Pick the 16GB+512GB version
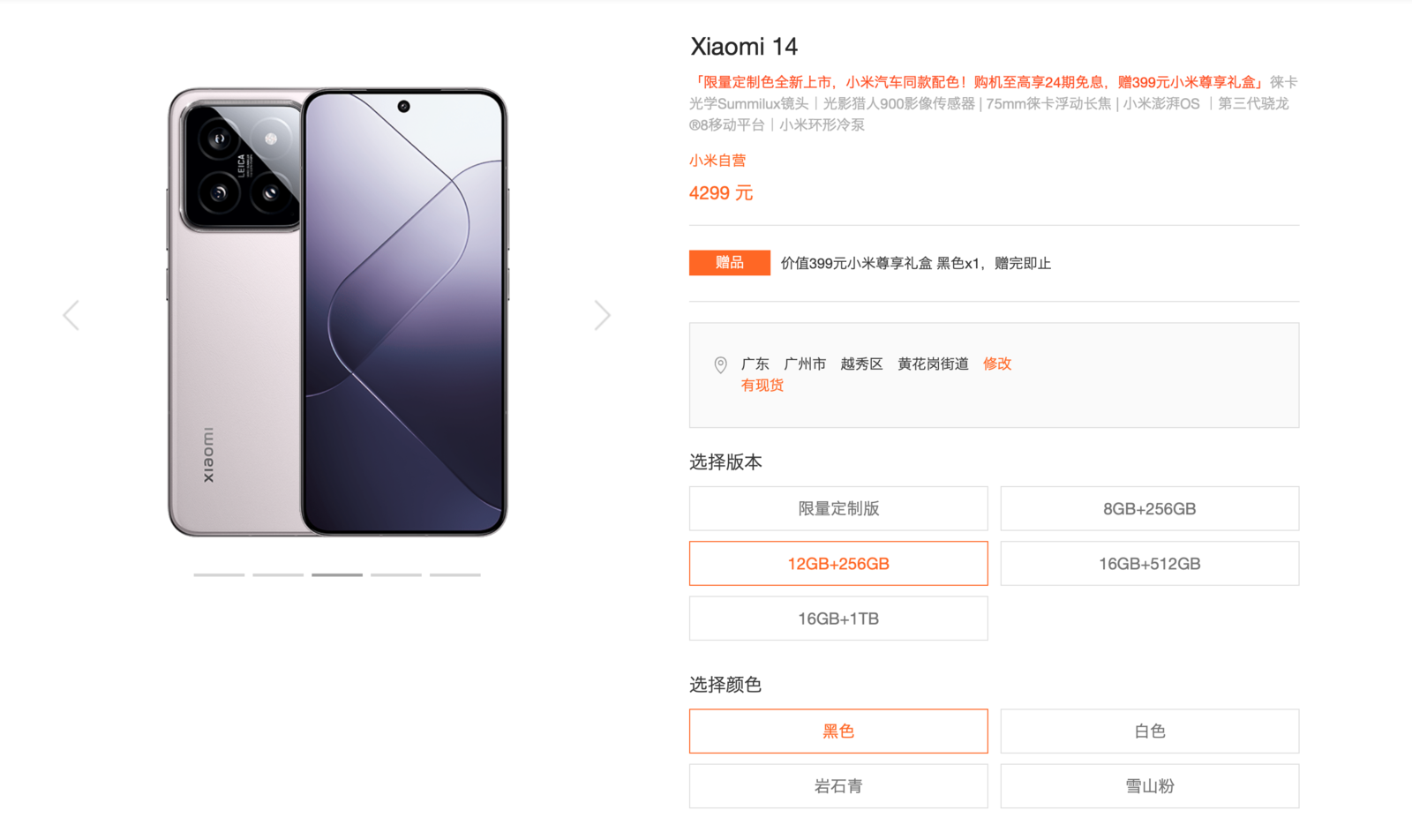This screenshot has height=840, width=1412. tap(1150, 563)
